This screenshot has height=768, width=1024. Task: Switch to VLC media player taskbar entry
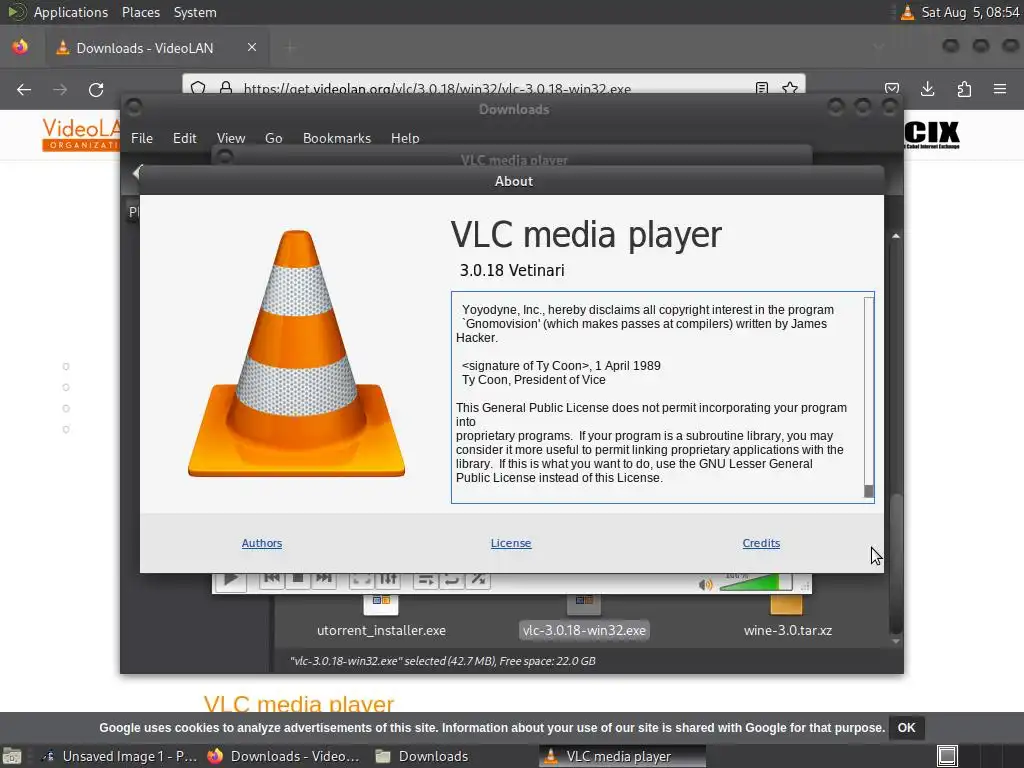click(x=622, y=756)
